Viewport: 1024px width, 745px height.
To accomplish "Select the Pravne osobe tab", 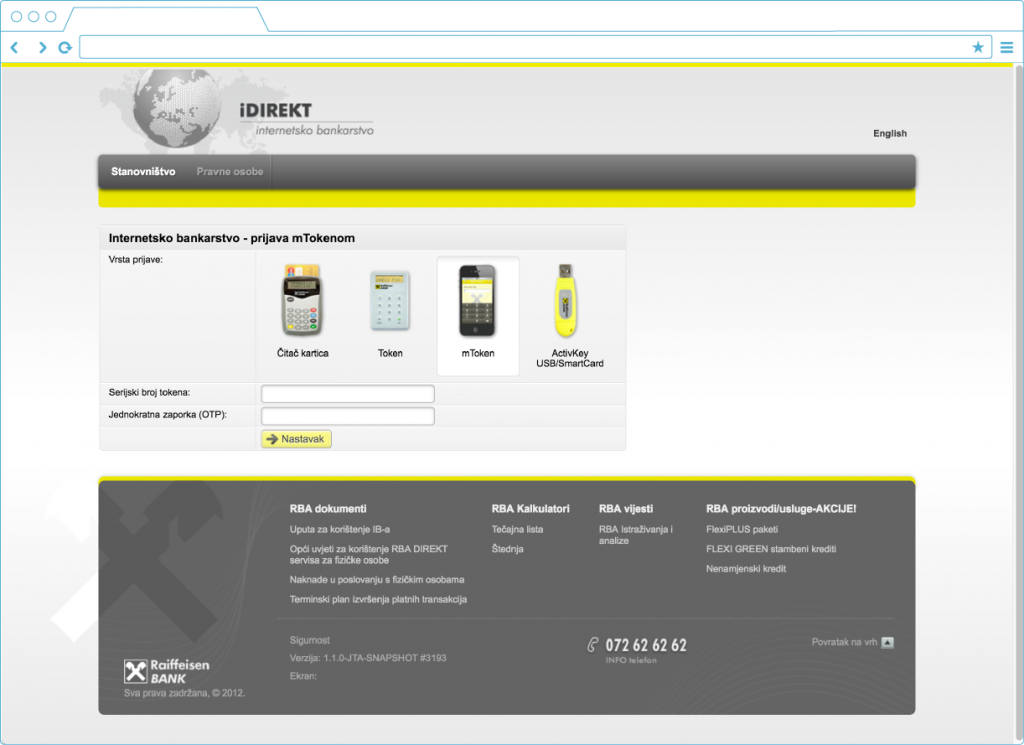I will click(x=230, y=172).
